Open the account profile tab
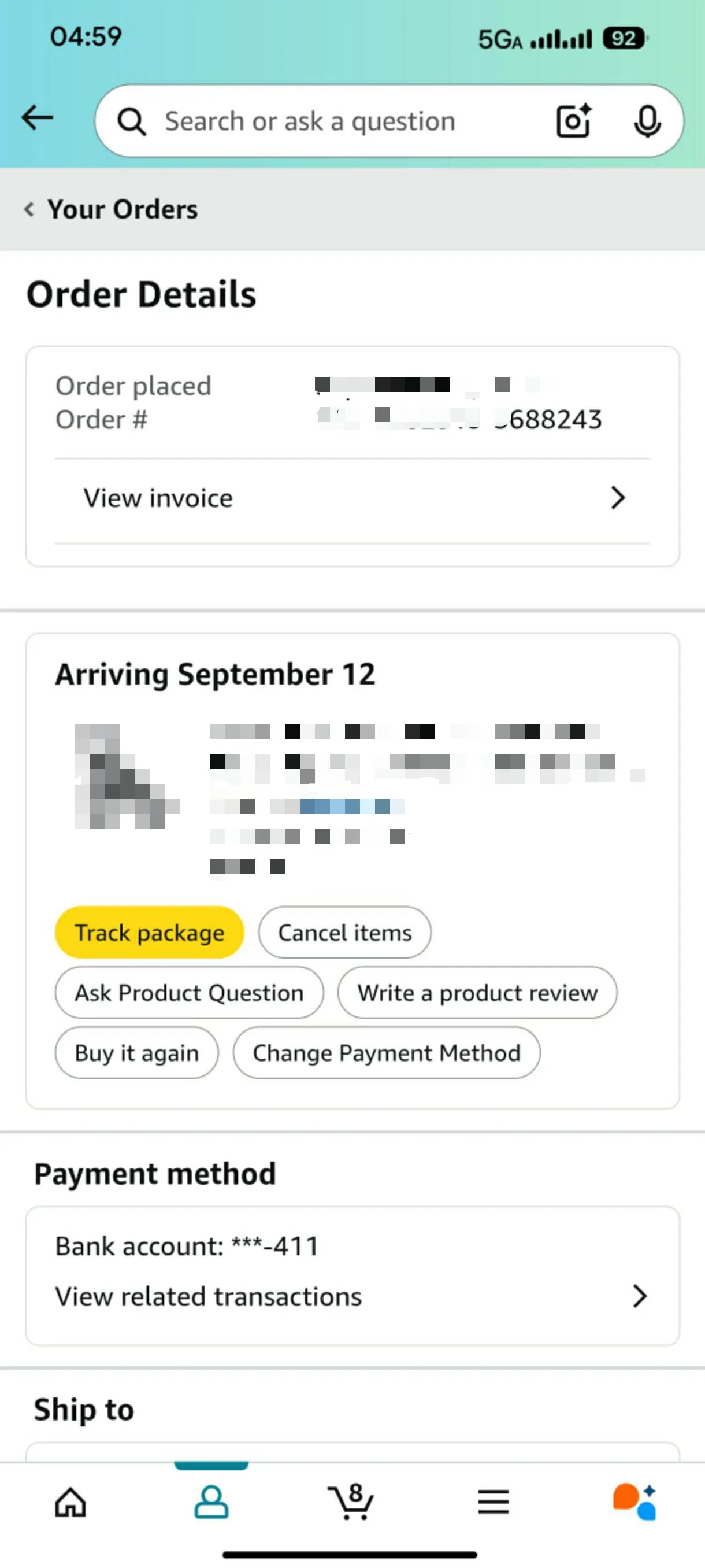The image size is (705, 1568). tap(211, 1502)
